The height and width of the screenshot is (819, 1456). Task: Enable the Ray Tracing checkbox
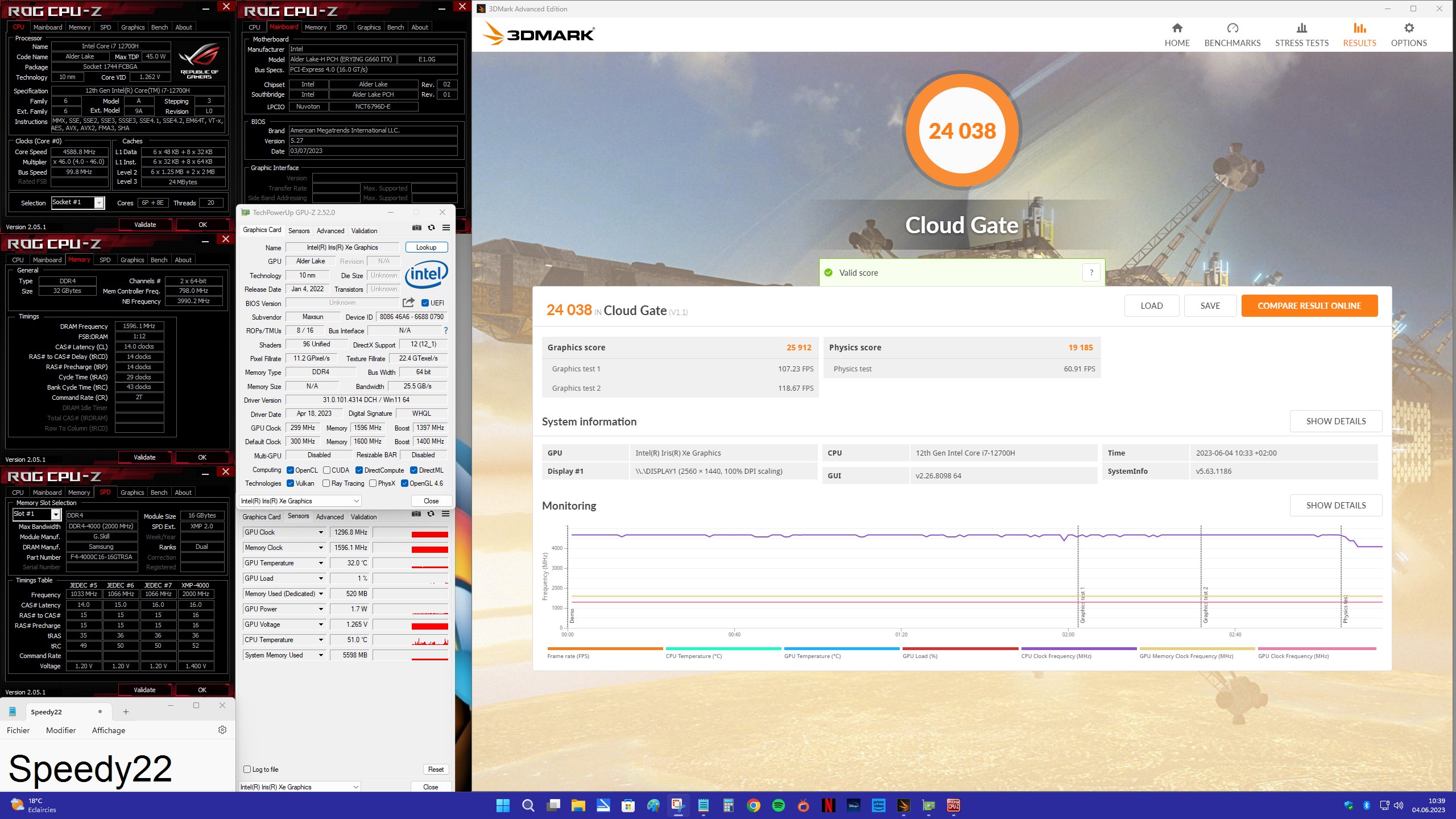click(x=326, y=483)
